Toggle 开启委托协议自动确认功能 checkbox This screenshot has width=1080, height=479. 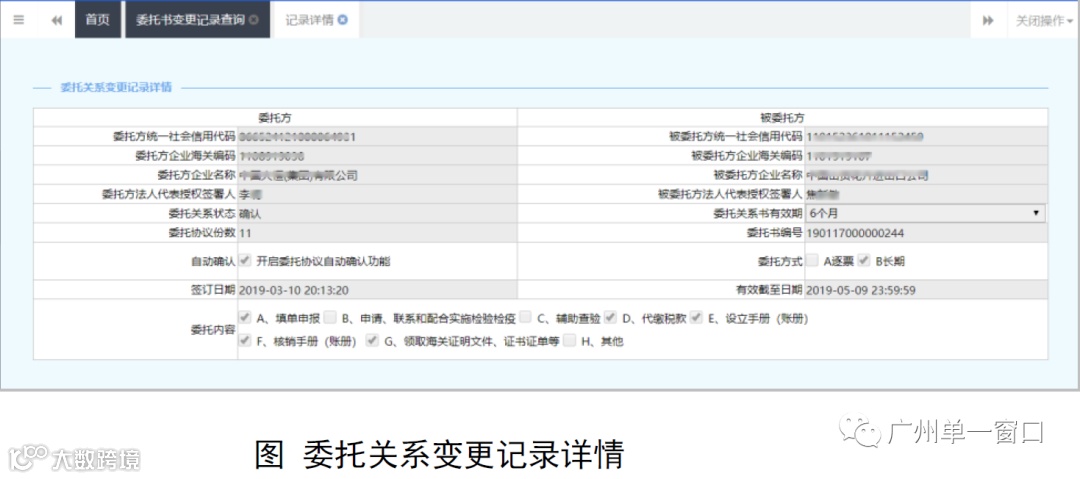tap(245, 261)
